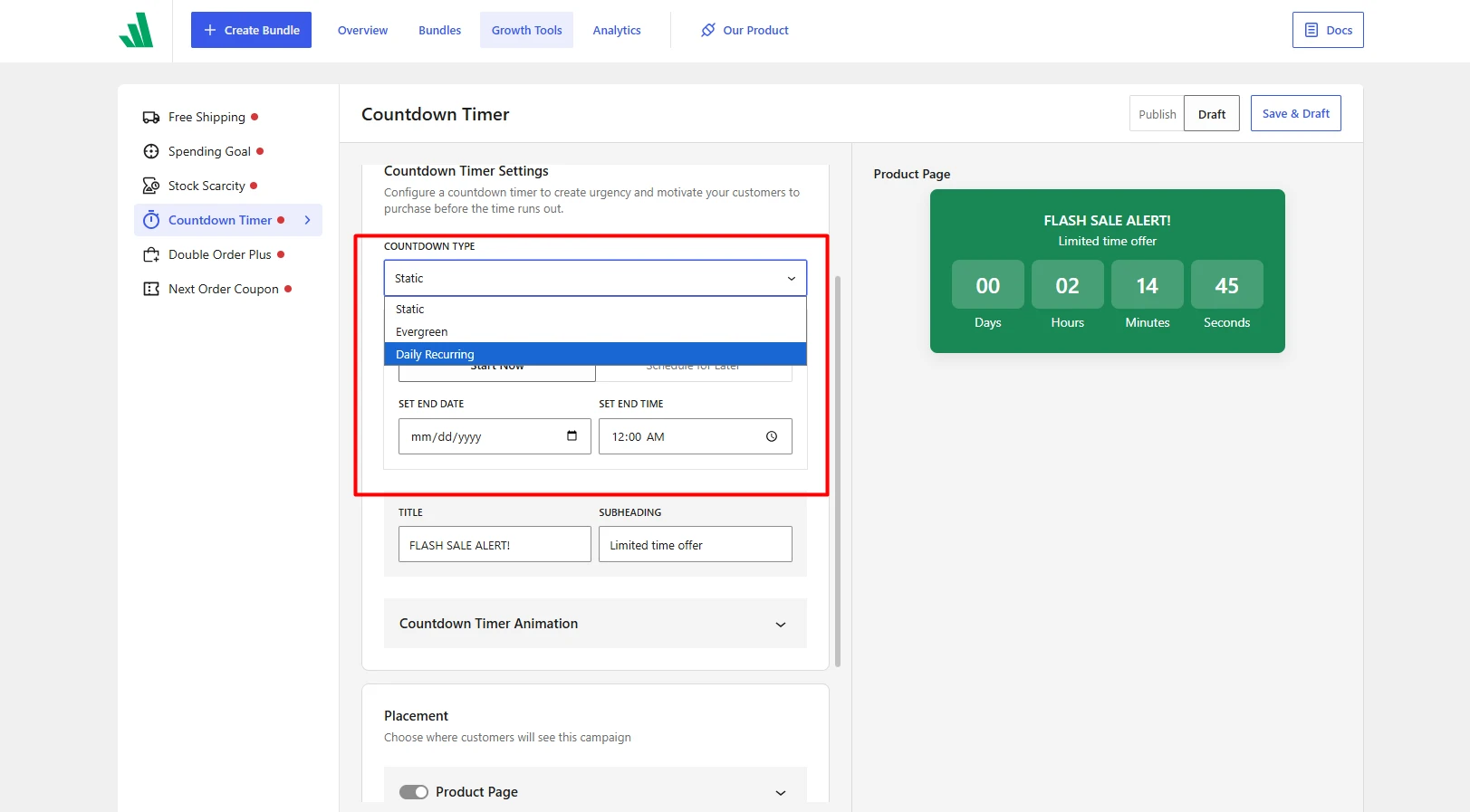
Task: Open the Bundles tab
Action: 440,30
